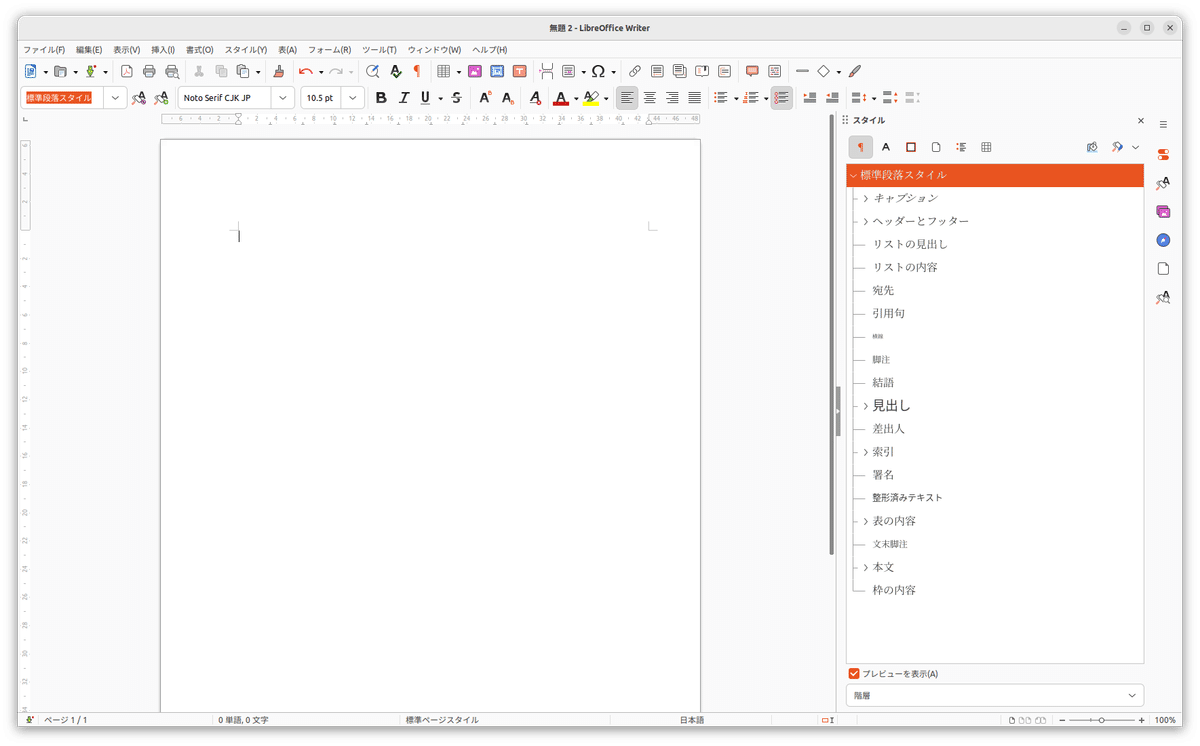Close the スタイル sidebar panel

tap(1141, 121)
